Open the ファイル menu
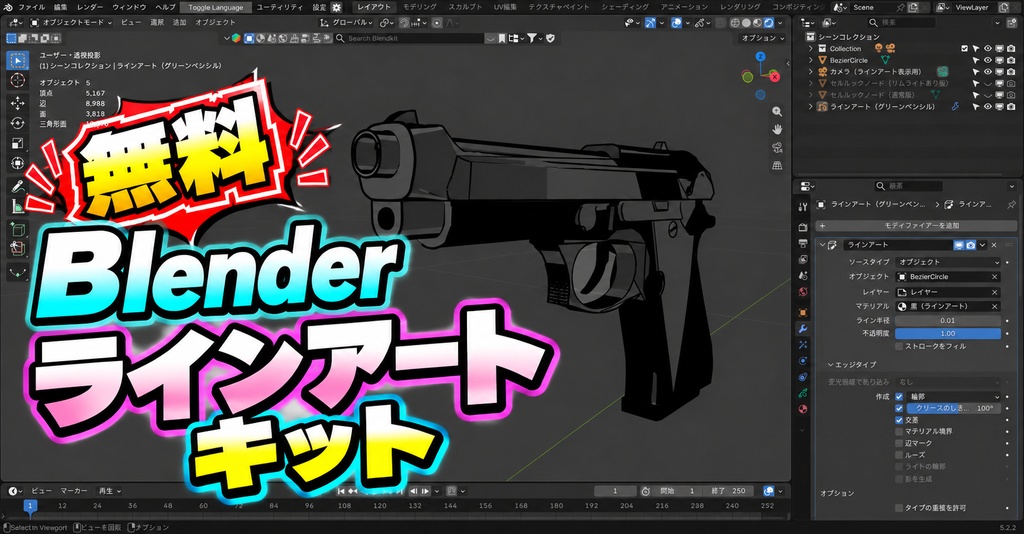Screen dimensions: 1024x534 pos(31,7)
